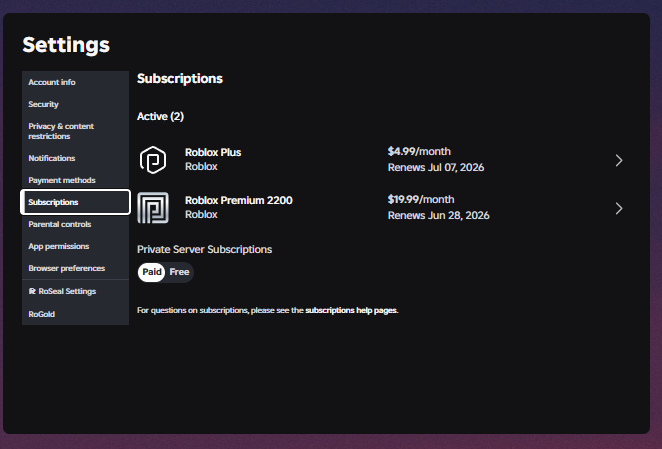Open Browser preferences settings
Image resolution: width=662 pixels, height=449 pixels.
tap(75, 268)
